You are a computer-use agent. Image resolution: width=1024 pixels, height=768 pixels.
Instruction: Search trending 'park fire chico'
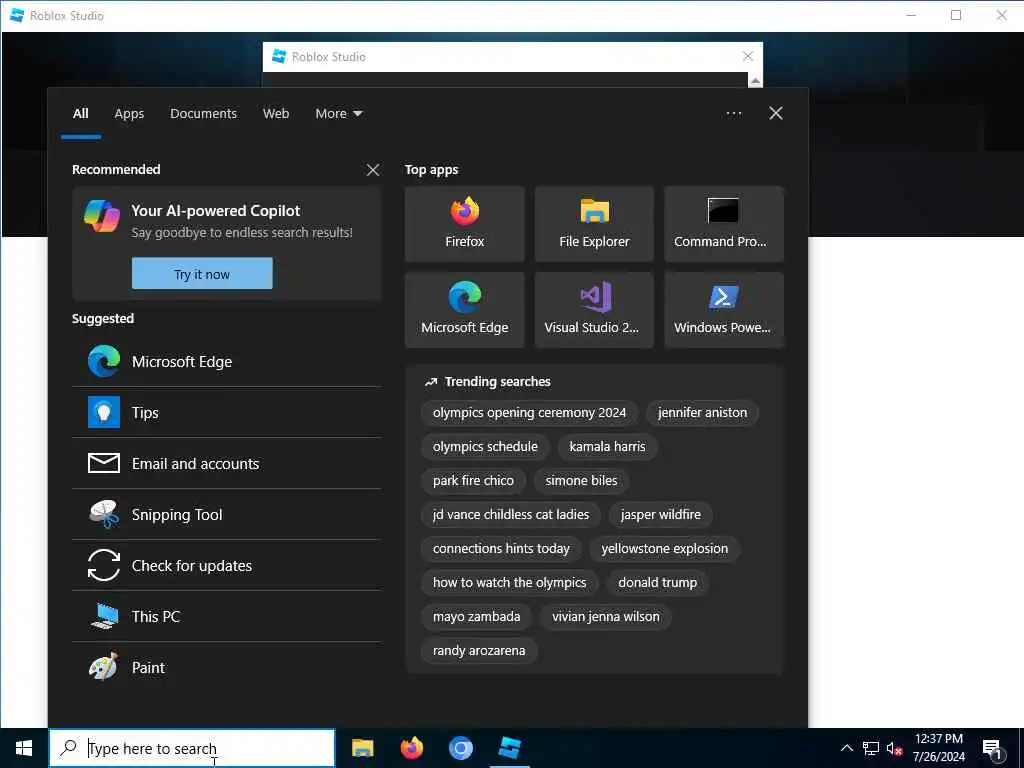[x=473, y=481]
